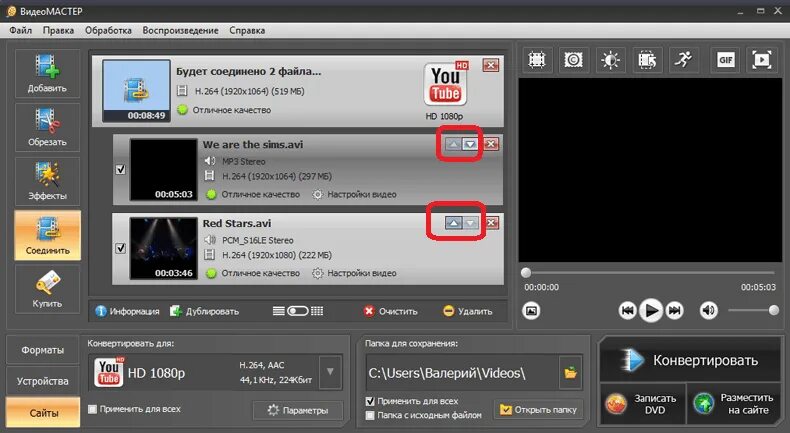This screenshot has width=790, height=433.
Task: Open the Обрезать (trim) tool
Action: coord(47,128)
